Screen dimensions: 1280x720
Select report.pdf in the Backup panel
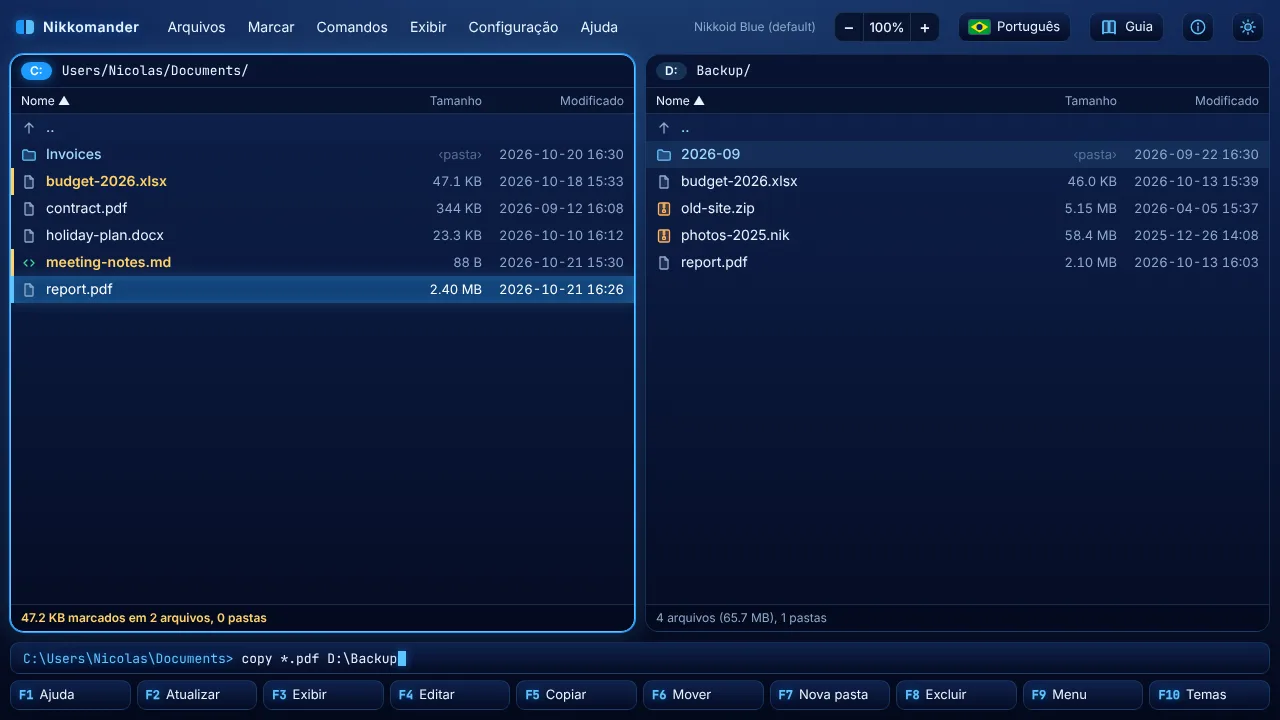[x=957, y=262]
